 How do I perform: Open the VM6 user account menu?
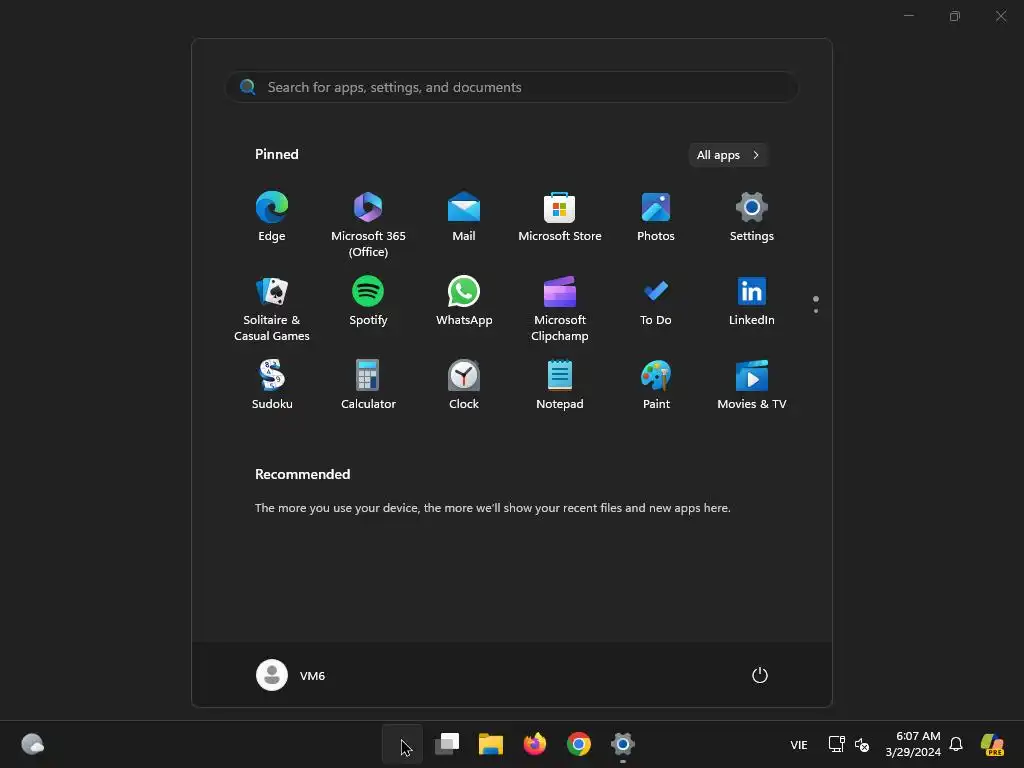click(291, 675)
